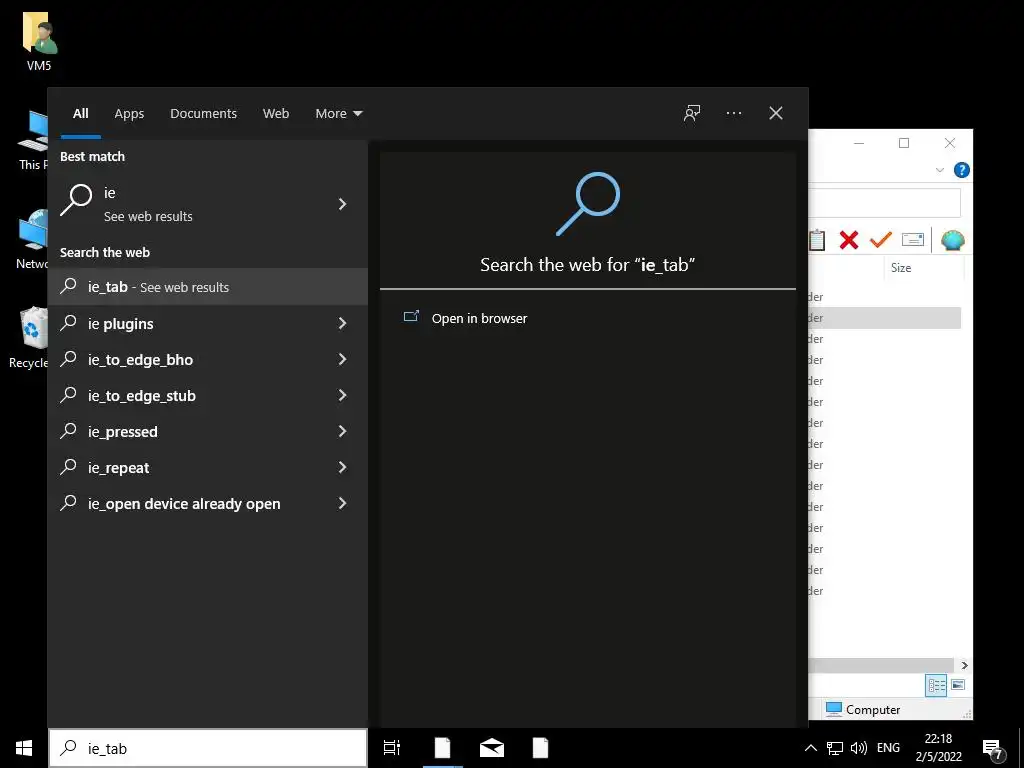The image size is (1024, 768).
Task: Open the This PC desktop icon
Action: 33,140
